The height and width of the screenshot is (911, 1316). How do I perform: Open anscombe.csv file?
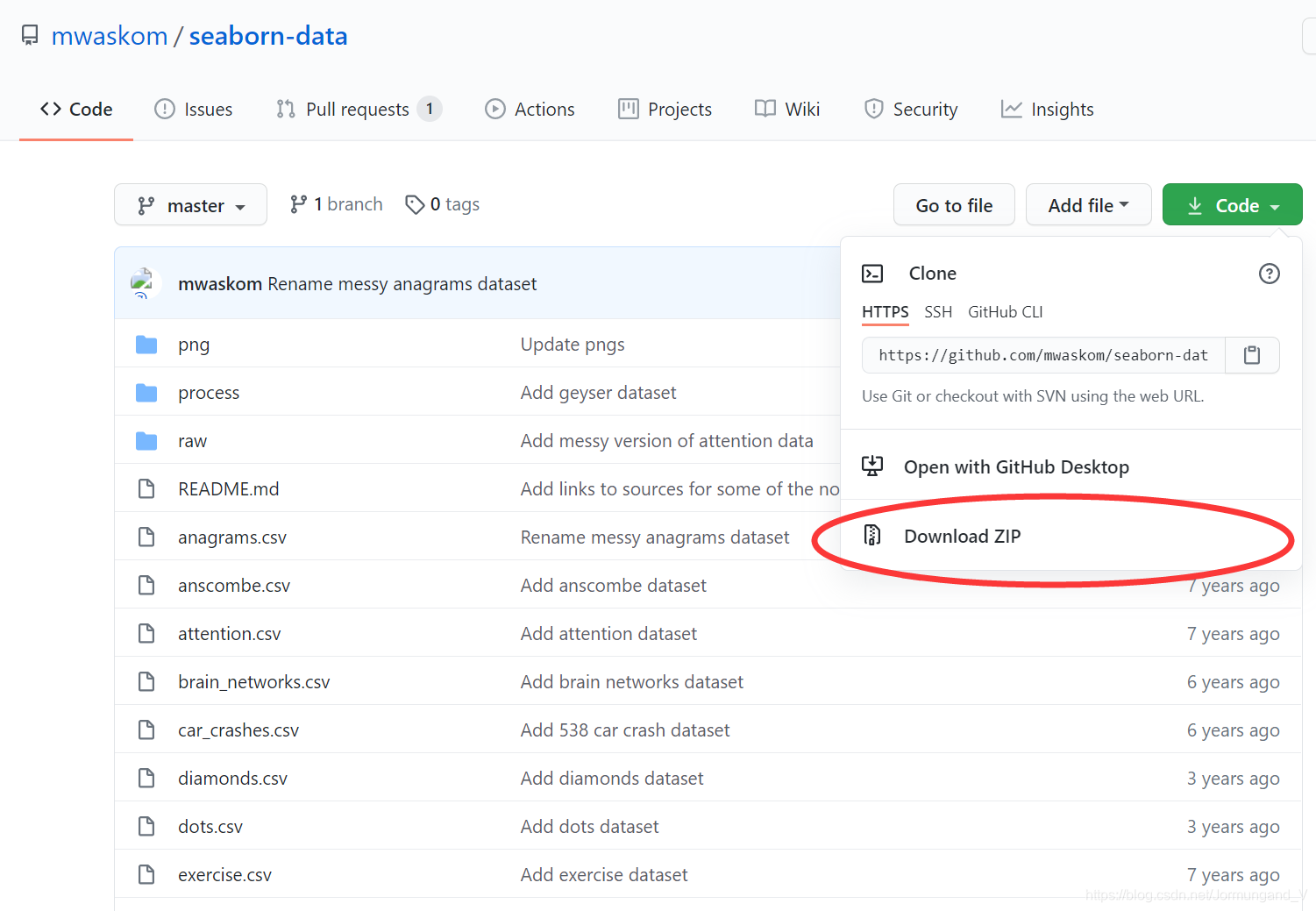[x=234, y=586]
